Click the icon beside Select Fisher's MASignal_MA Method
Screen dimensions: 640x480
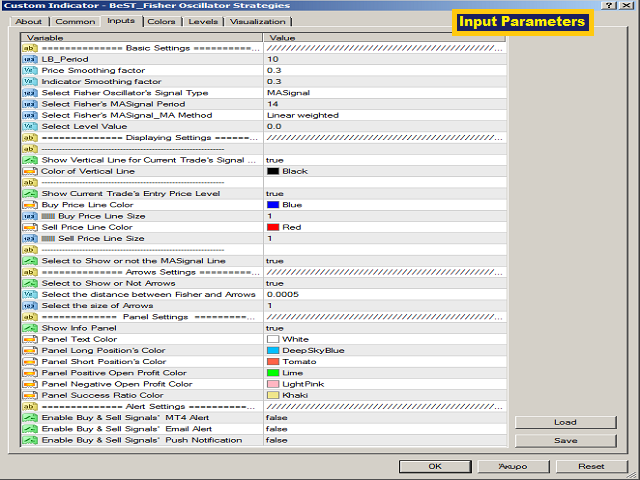(30, 115)
